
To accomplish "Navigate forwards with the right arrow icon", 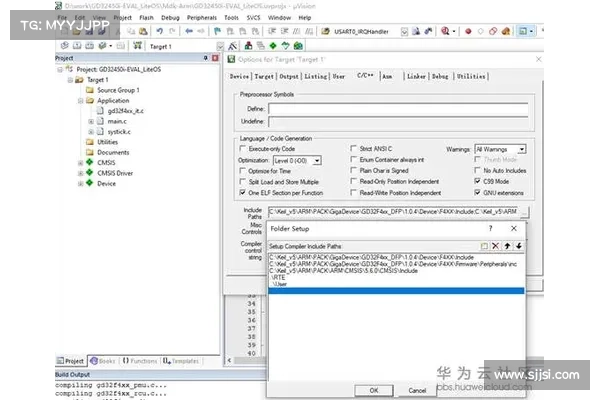I will (x=201, y=31).
